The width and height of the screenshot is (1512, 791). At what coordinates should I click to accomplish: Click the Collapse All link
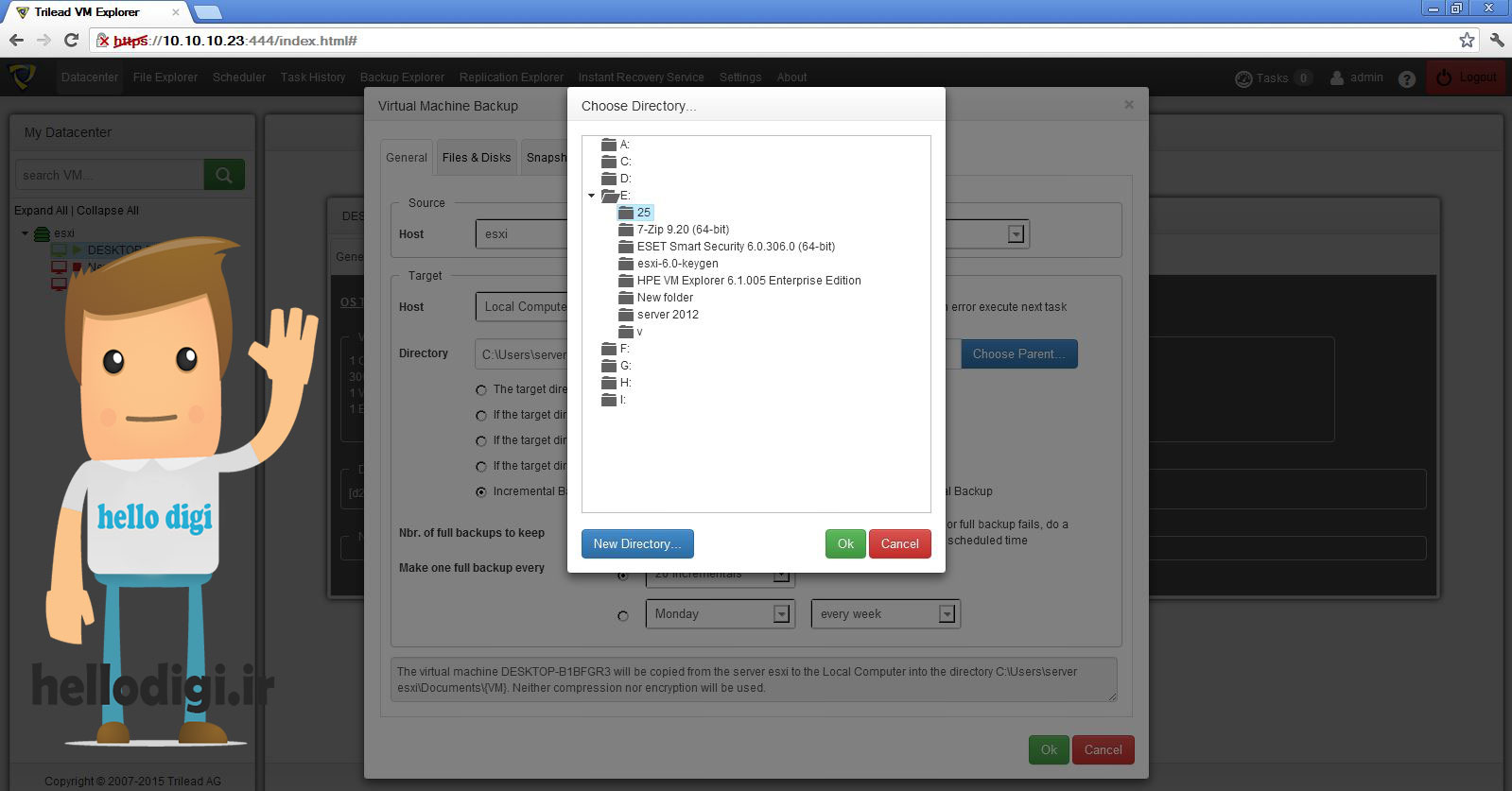pos(108,211)
